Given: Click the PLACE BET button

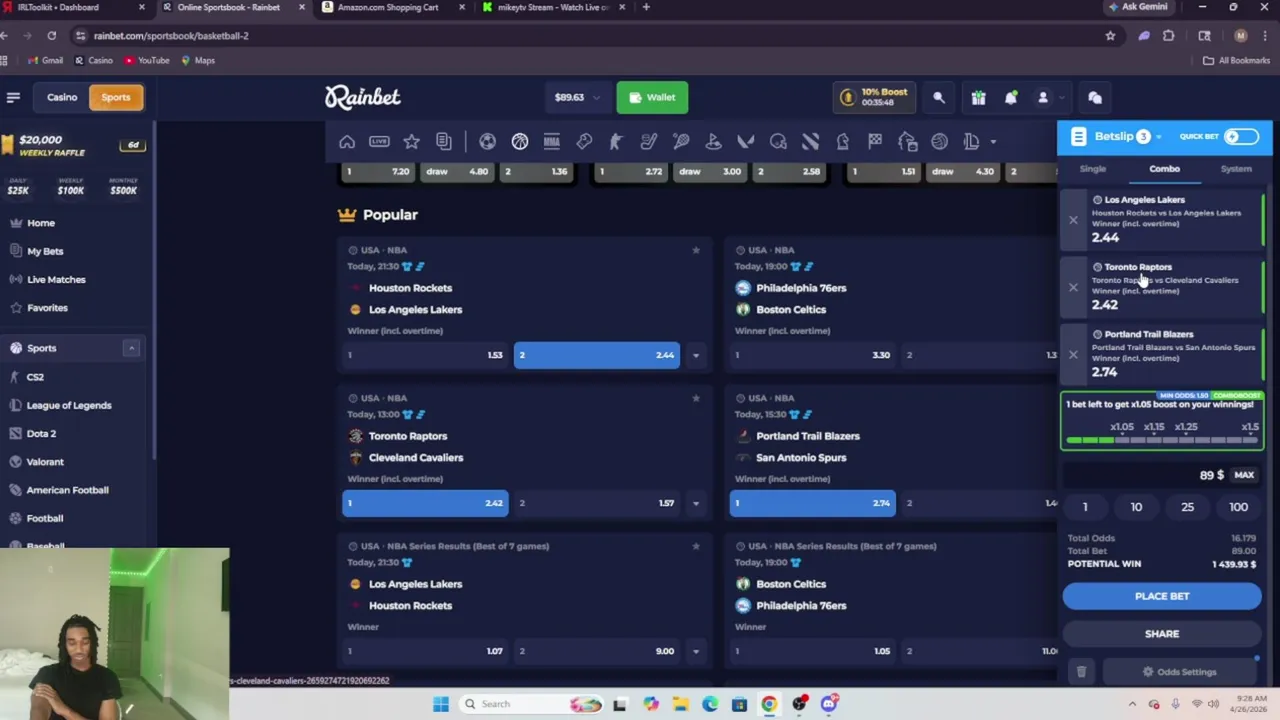Looking at the screenshot, I should pos(1162,596).
